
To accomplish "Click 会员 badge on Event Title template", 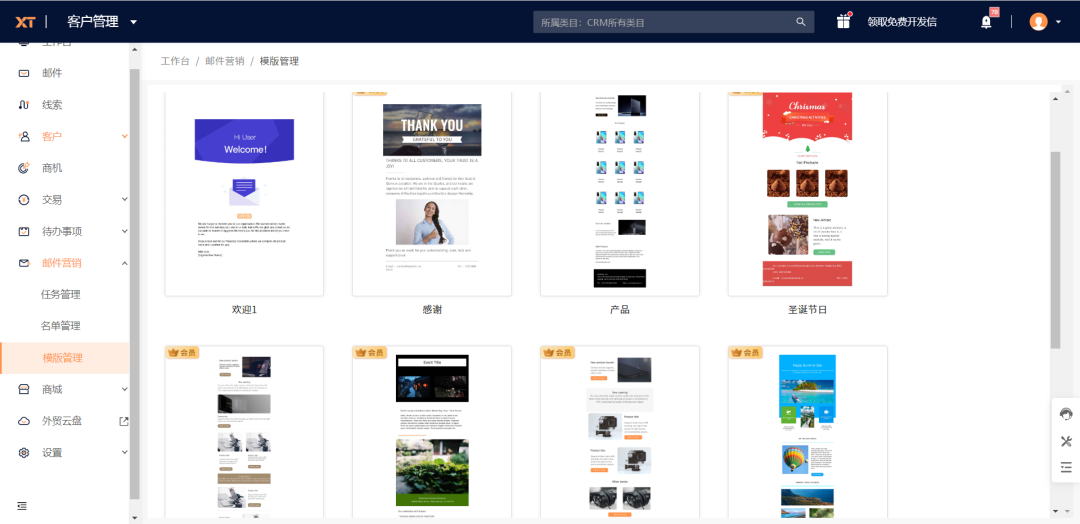I will click(x=369, y=353).
